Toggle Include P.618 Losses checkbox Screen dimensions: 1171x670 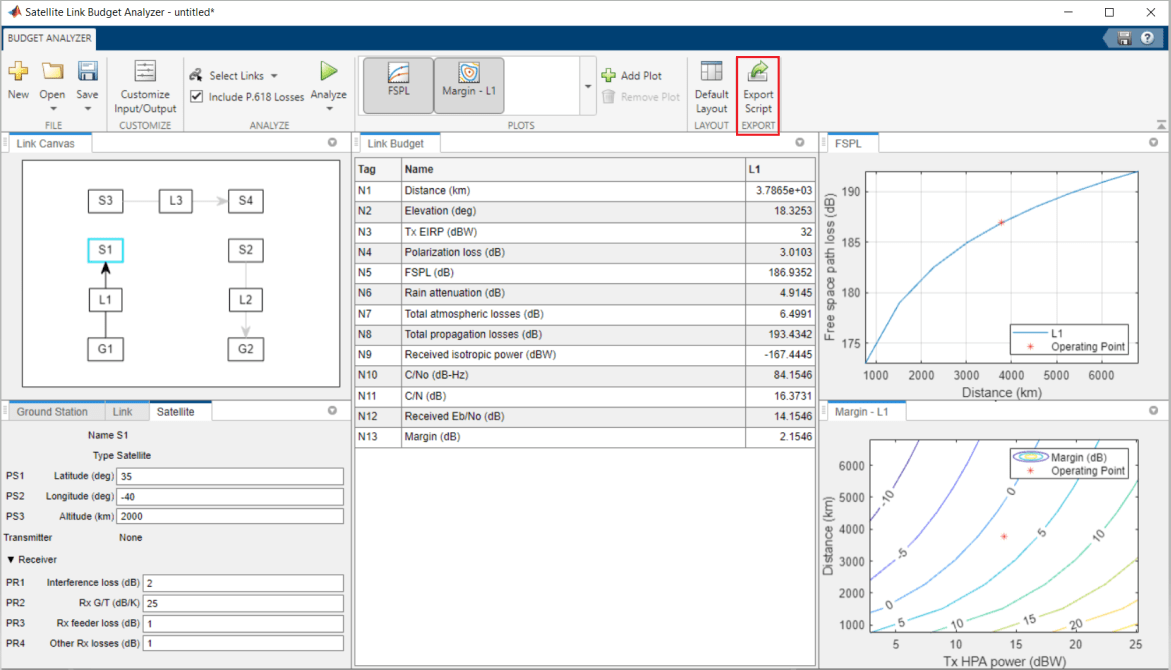pyautogui.click(x=197, y=97)
